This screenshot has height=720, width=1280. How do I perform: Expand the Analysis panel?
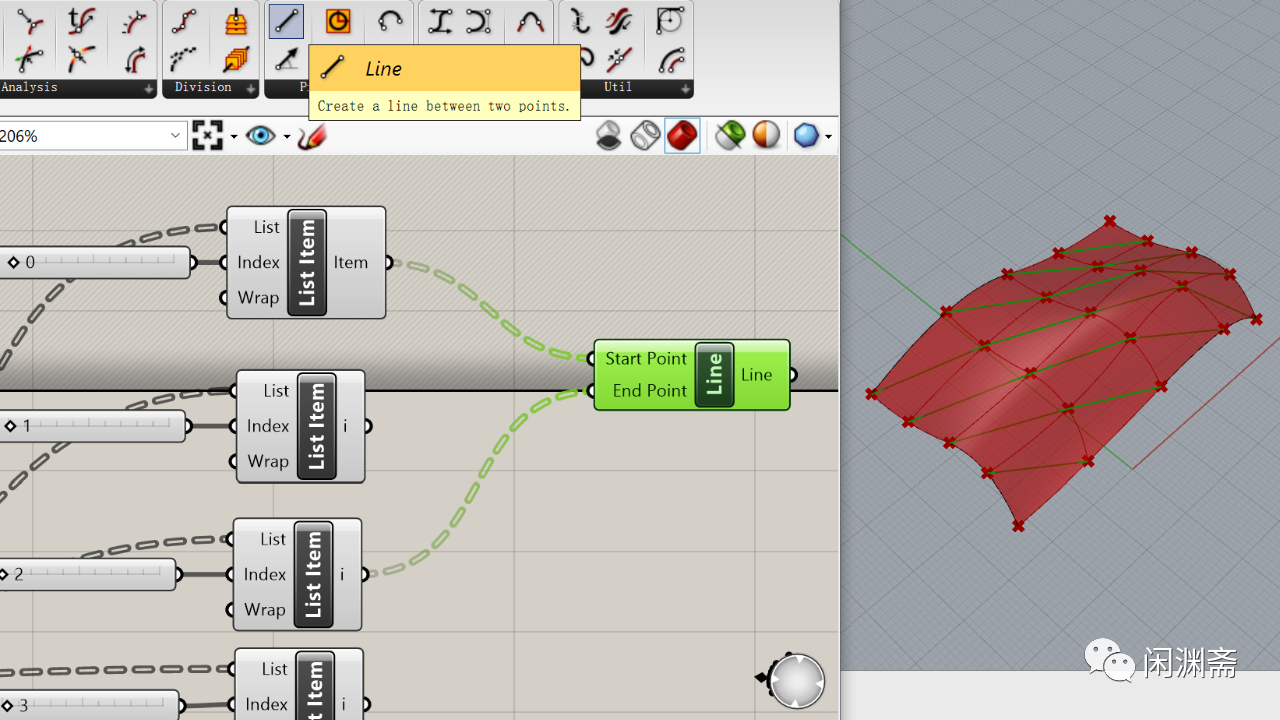149,88
